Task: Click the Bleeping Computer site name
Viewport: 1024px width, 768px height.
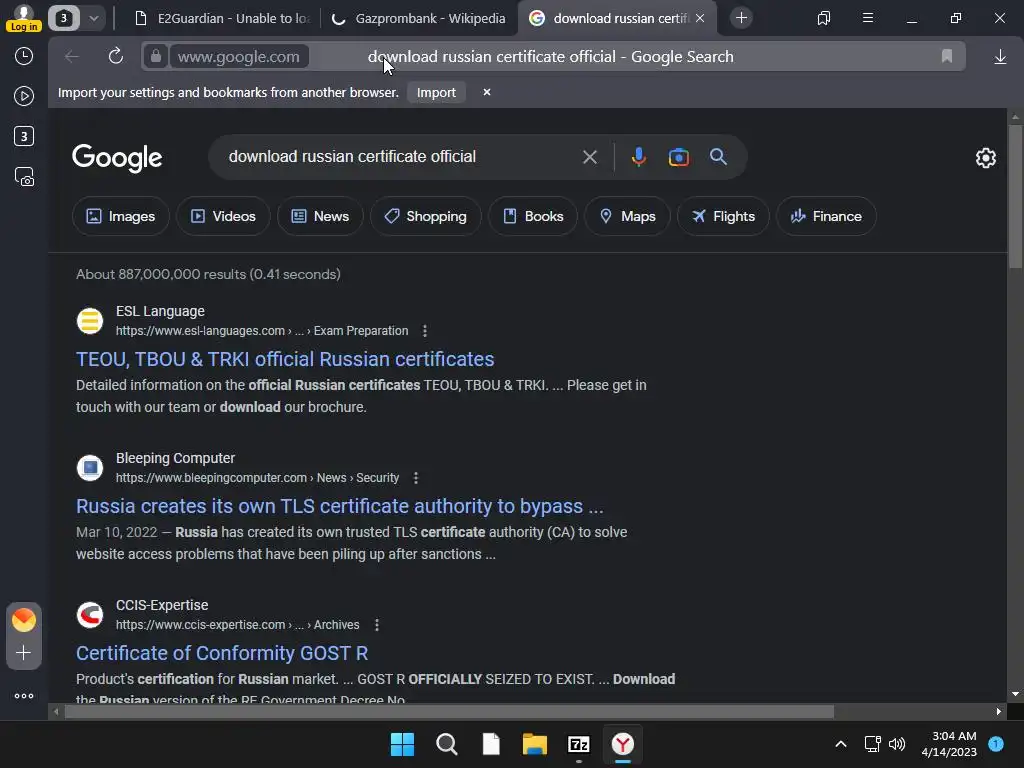Action: pos(175,458)
